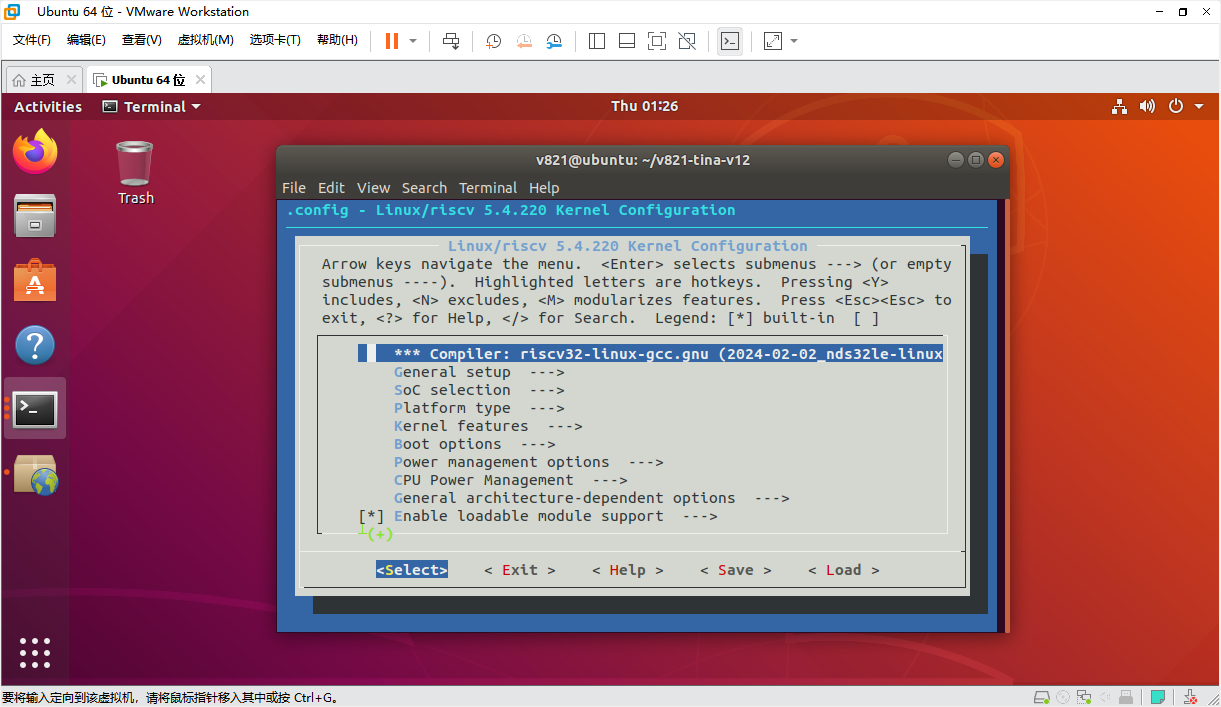The height and width of the screenshot is (707, 1221).
Task: Open the stretch guest dropdown arrow
Action: 794,41
